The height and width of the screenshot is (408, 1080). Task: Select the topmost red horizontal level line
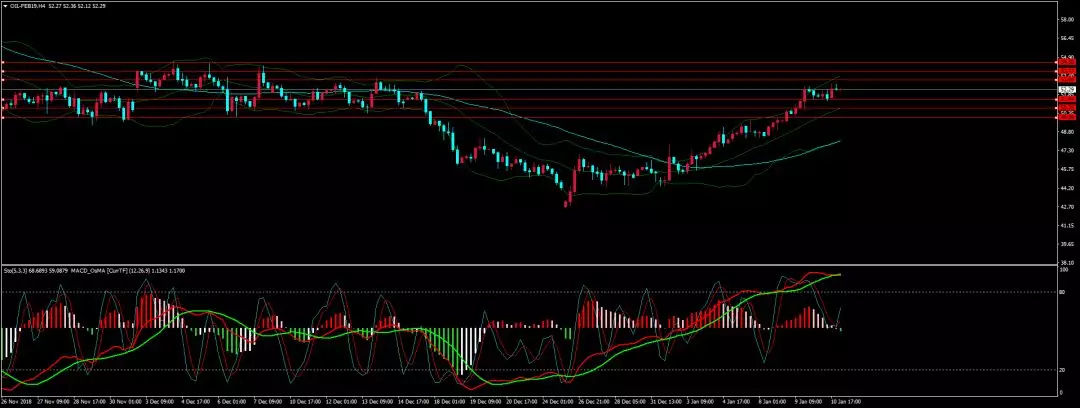pos(500,63)
